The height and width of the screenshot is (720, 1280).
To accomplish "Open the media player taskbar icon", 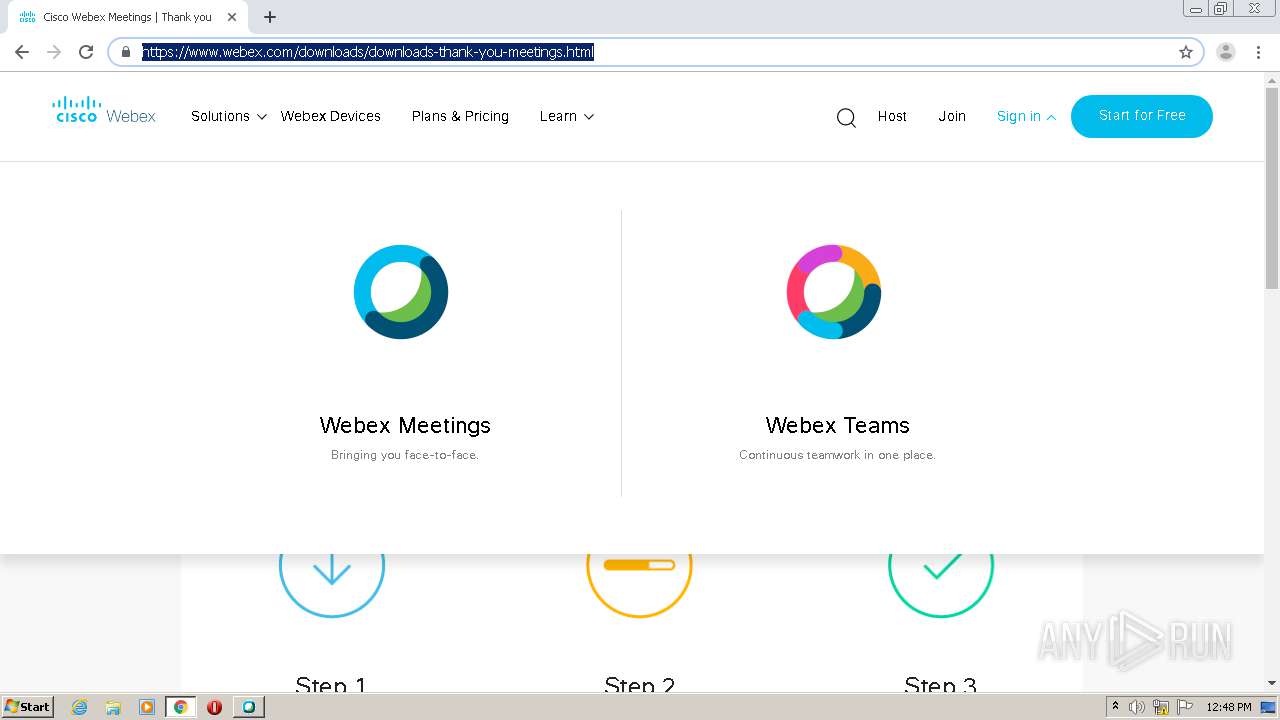I will 146,707.
